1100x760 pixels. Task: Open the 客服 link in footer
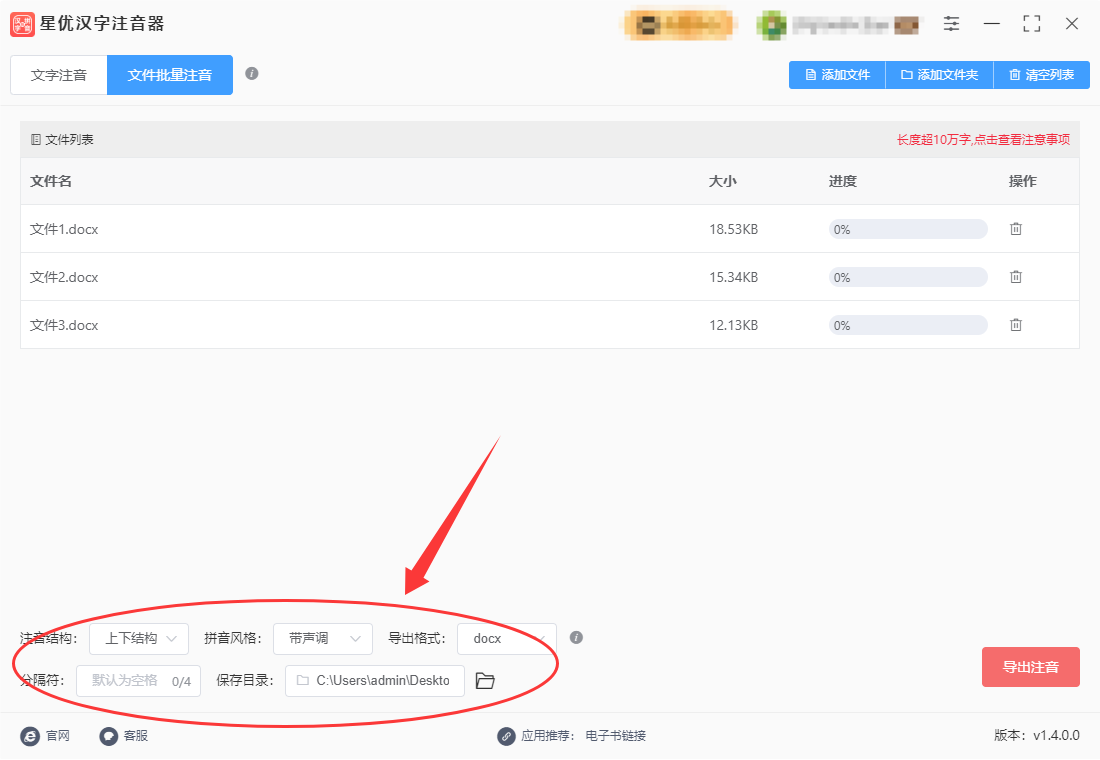pos(135,735)
